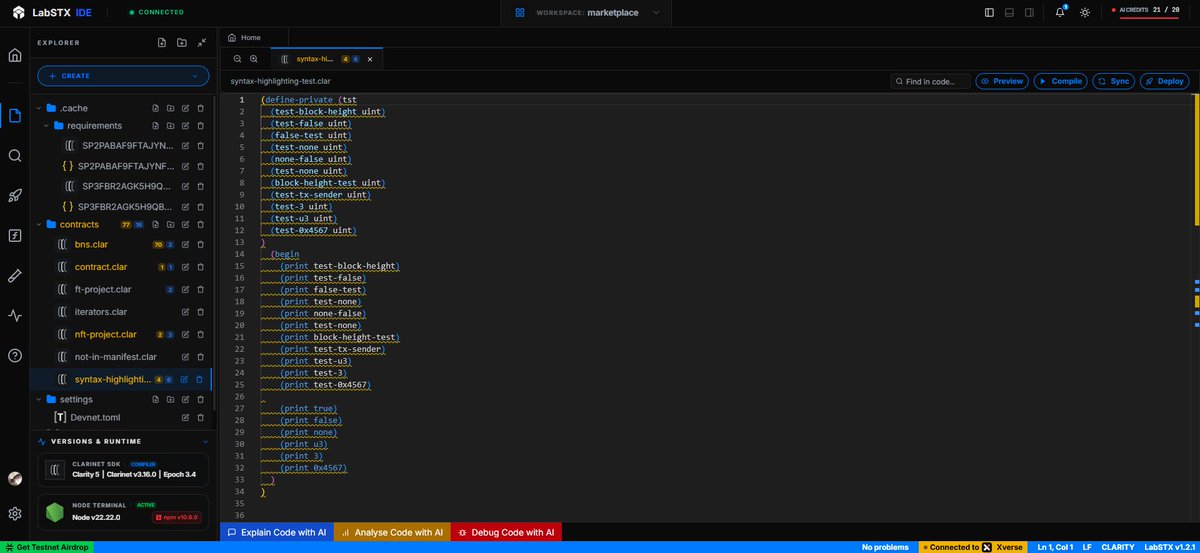Open the function sidebar icon

pyautogui.click(x=15, y=236)
